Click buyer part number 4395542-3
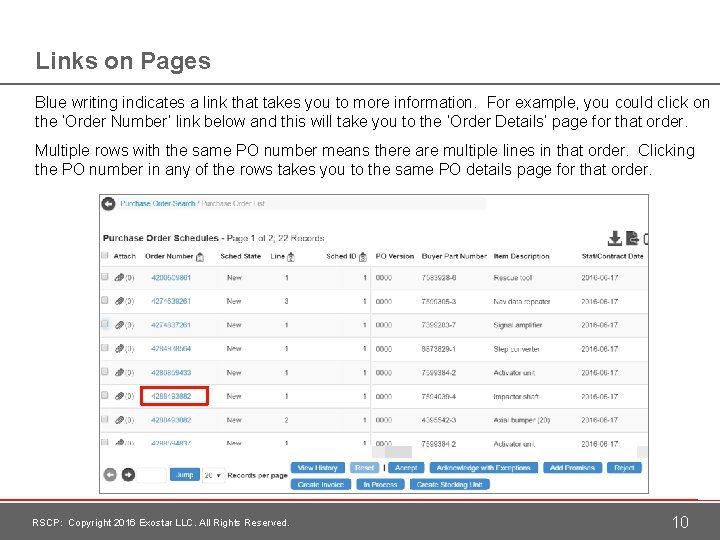This screenshot has height=540, width=720. (x=439, y=420)
